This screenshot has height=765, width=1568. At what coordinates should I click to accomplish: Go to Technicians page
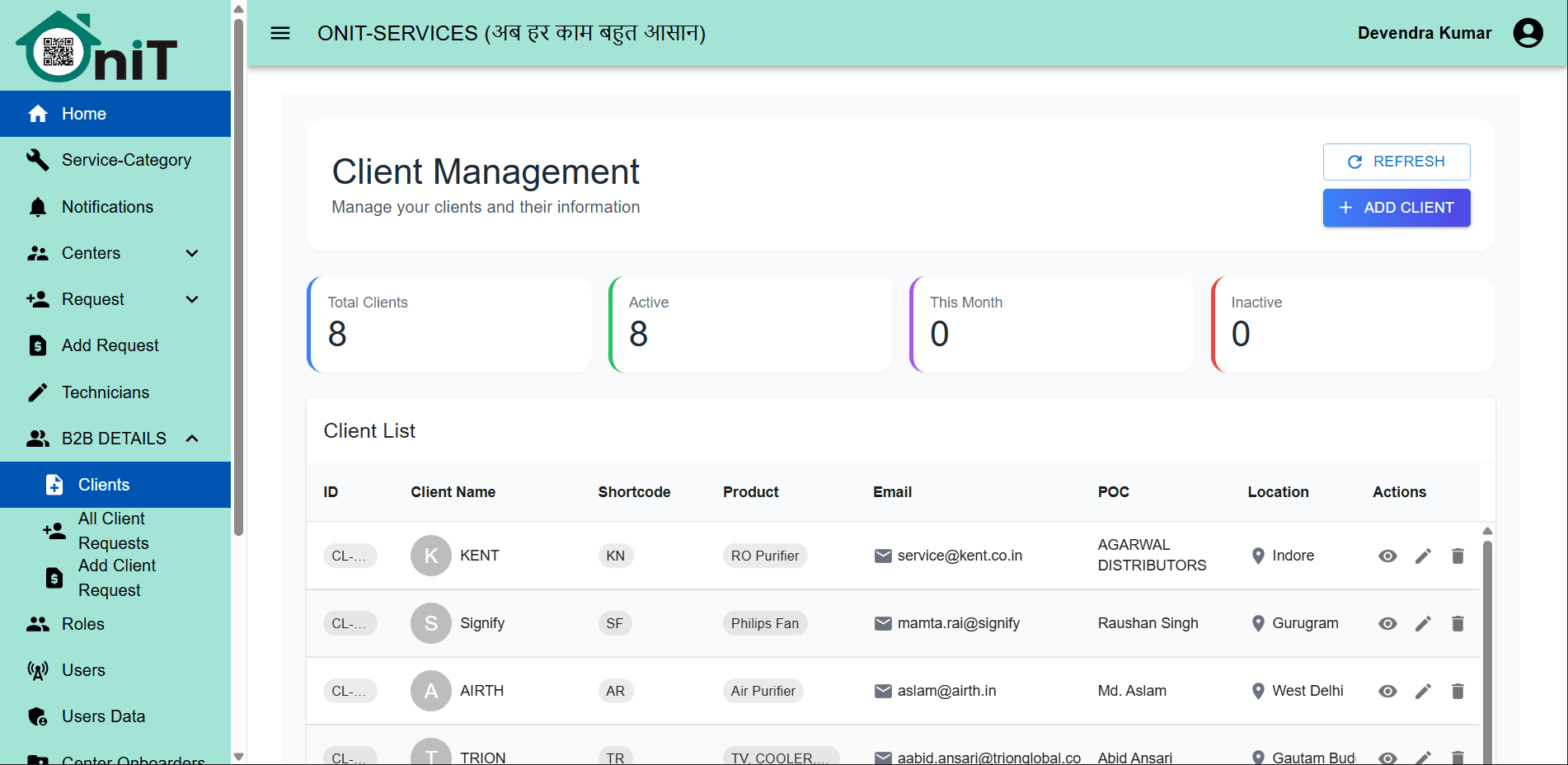(x=115, y=392)
